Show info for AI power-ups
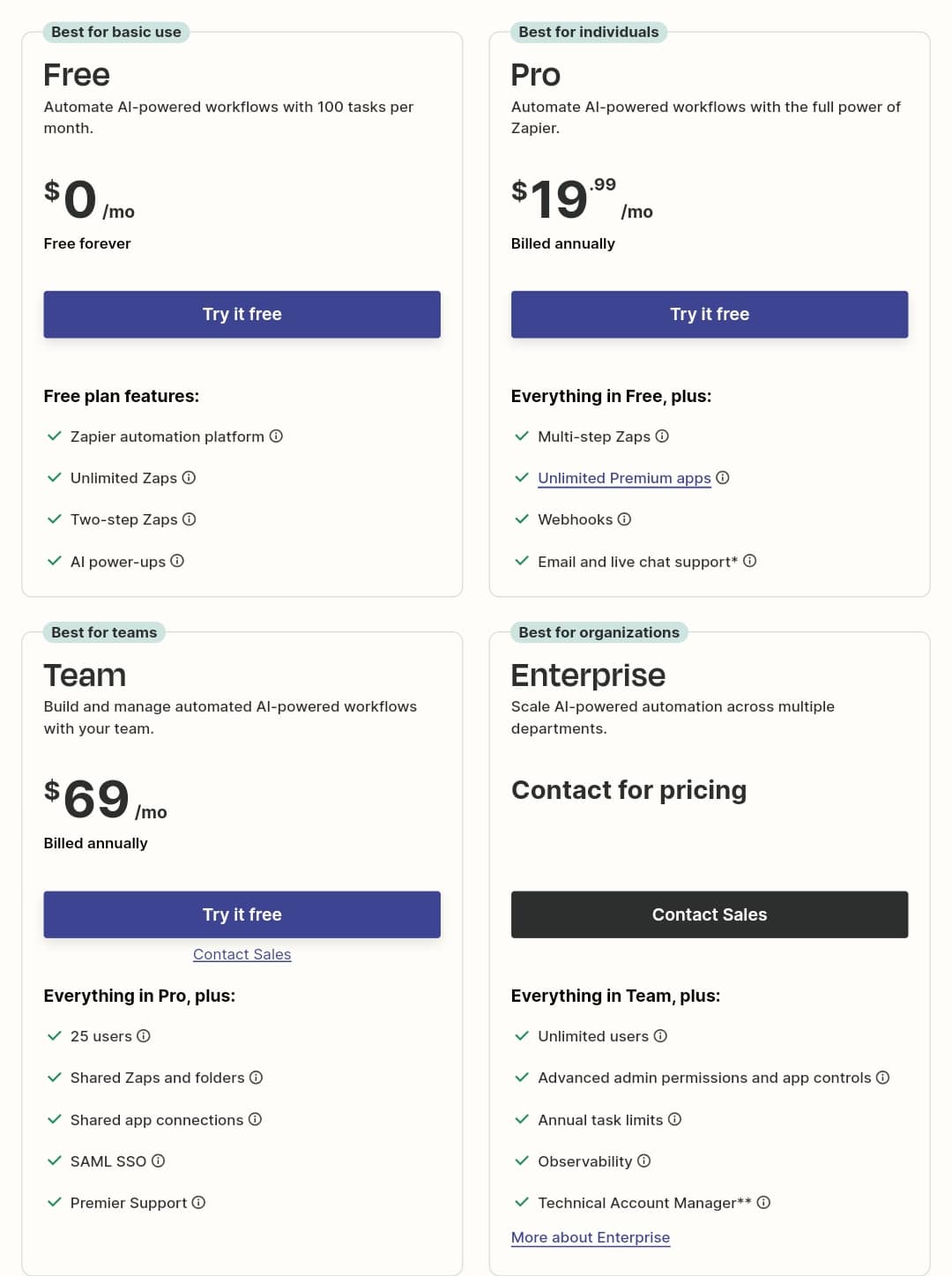This screenshot has width=952, height=1276. 177,560
